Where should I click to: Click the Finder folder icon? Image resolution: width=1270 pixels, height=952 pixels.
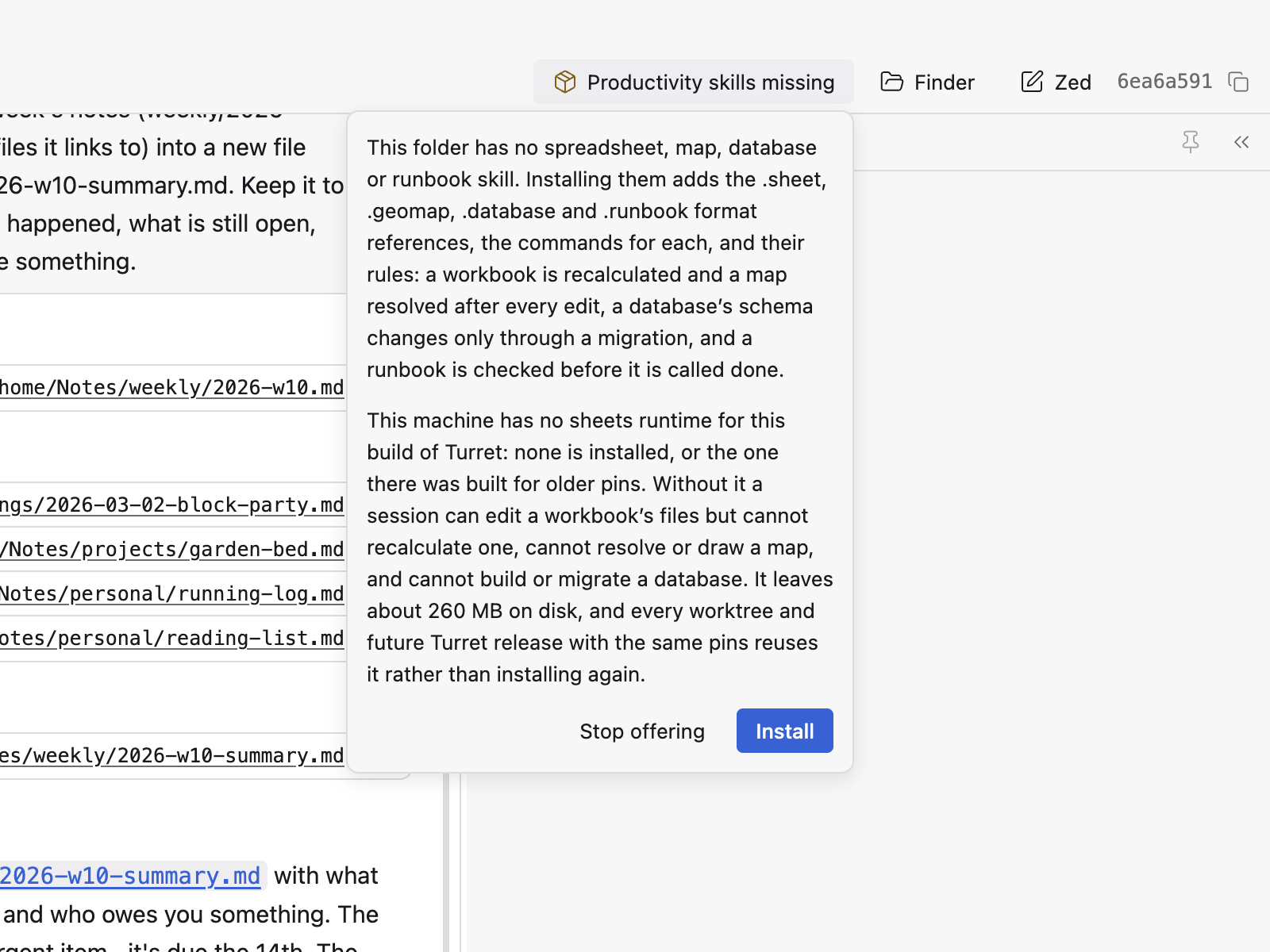(892, 82)
